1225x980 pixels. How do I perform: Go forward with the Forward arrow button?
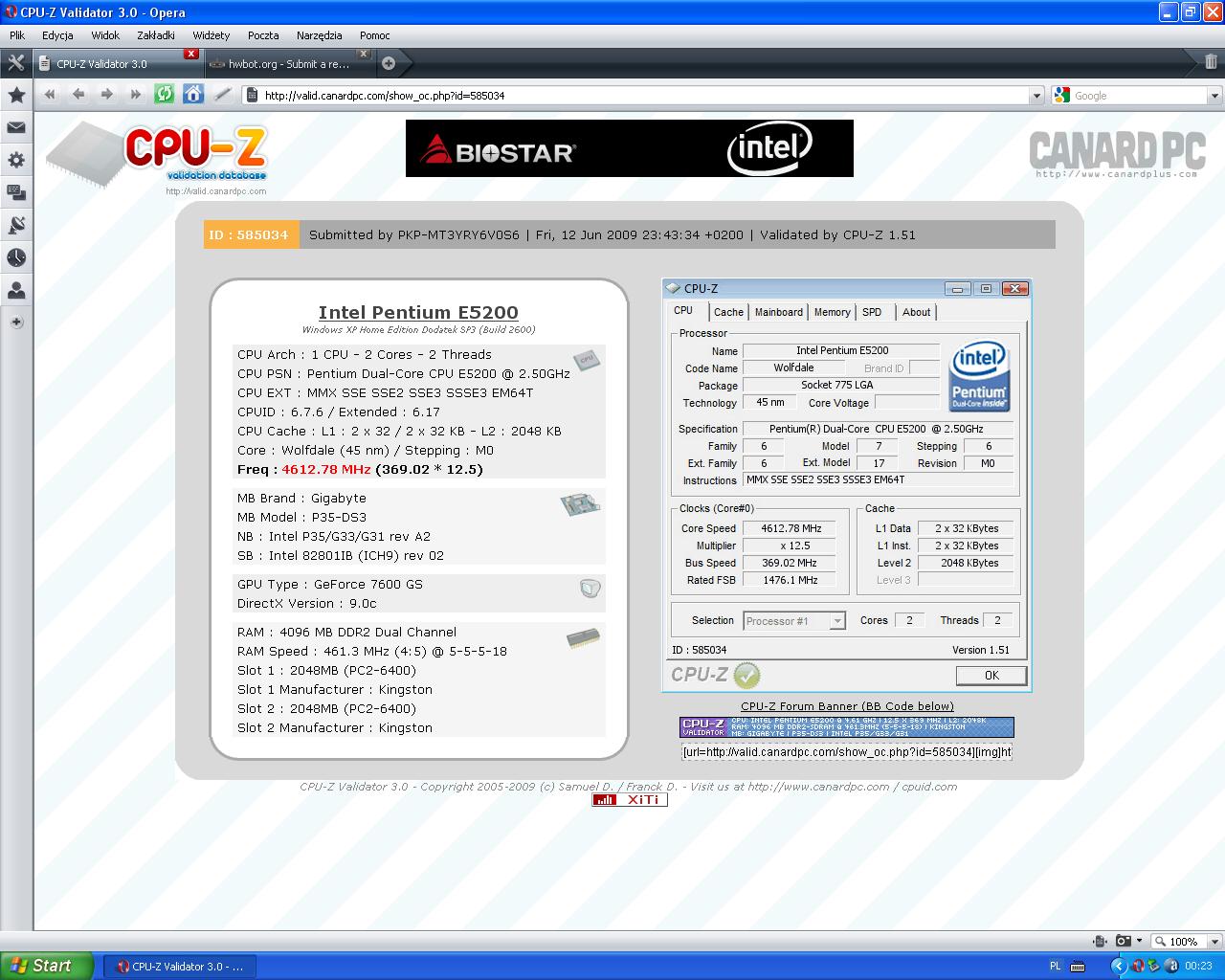point(107,94)
